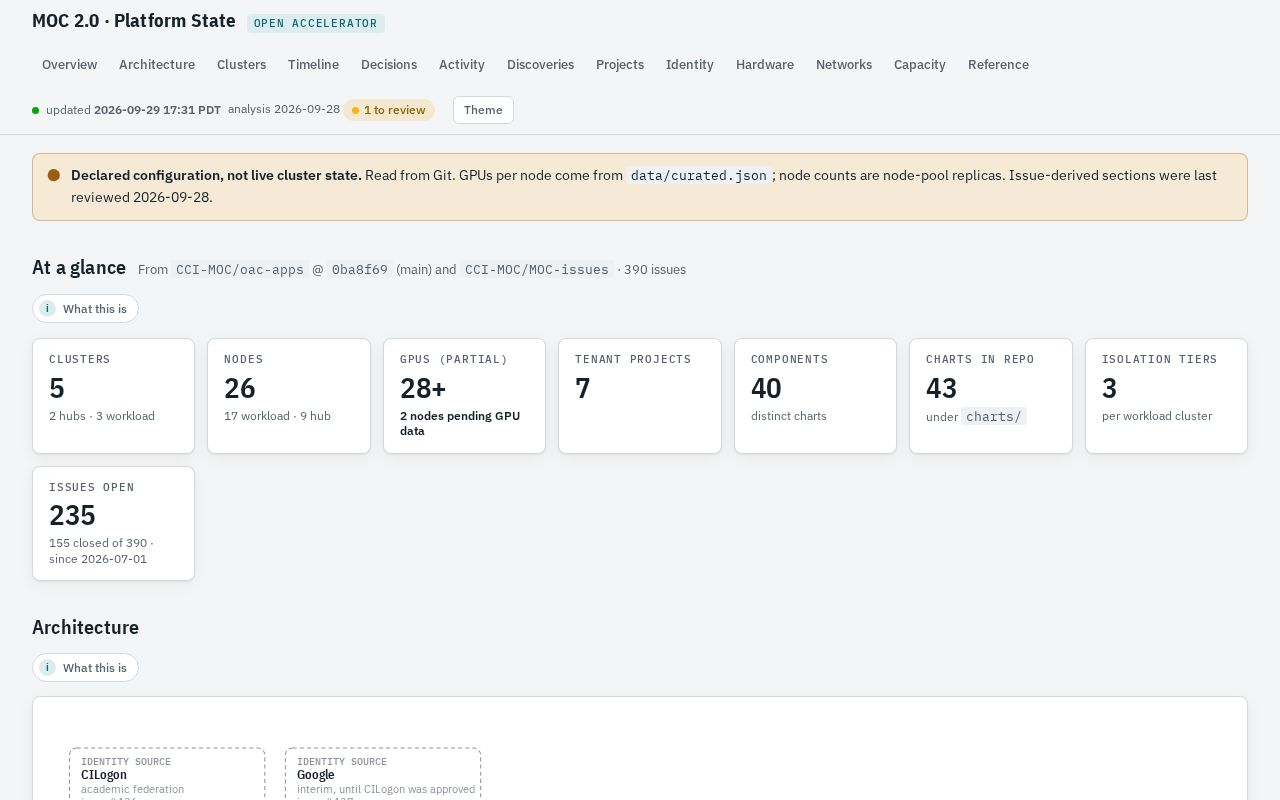This screenshot has width=1280, height=800.
Task: Open the '1 to review' badge
Action: (x=389, y=110)
